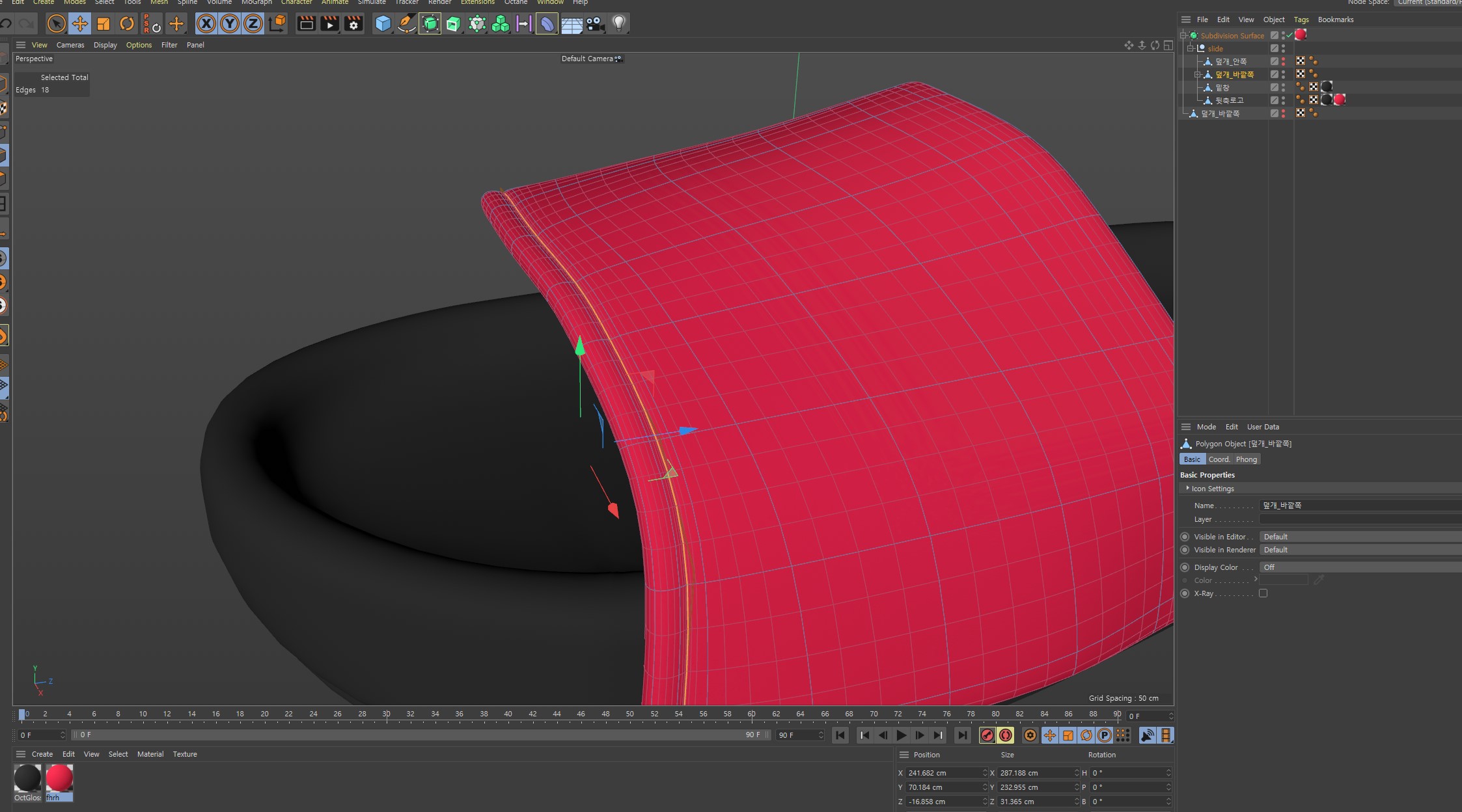Open attribute manager Mode menu
Viewport: 1462px width, 812px height.
pos(1206,427)
